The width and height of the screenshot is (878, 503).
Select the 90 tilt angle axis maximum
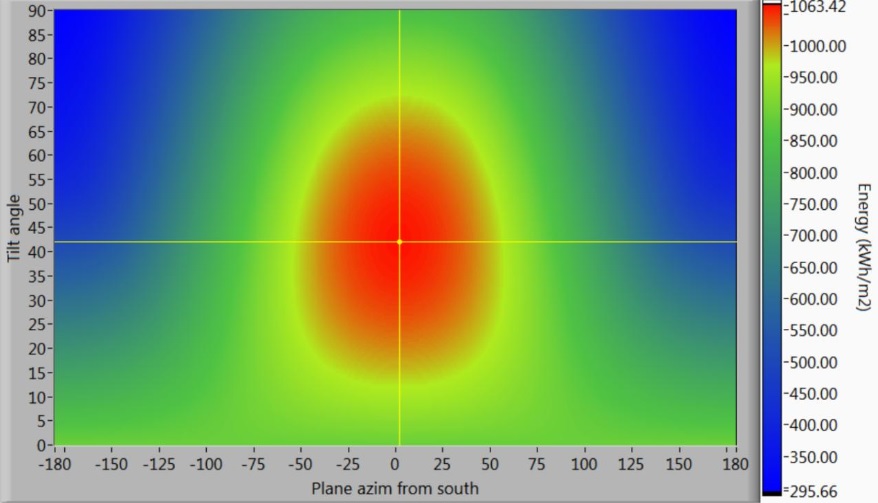pyautogui.click(x=36, y=11)
